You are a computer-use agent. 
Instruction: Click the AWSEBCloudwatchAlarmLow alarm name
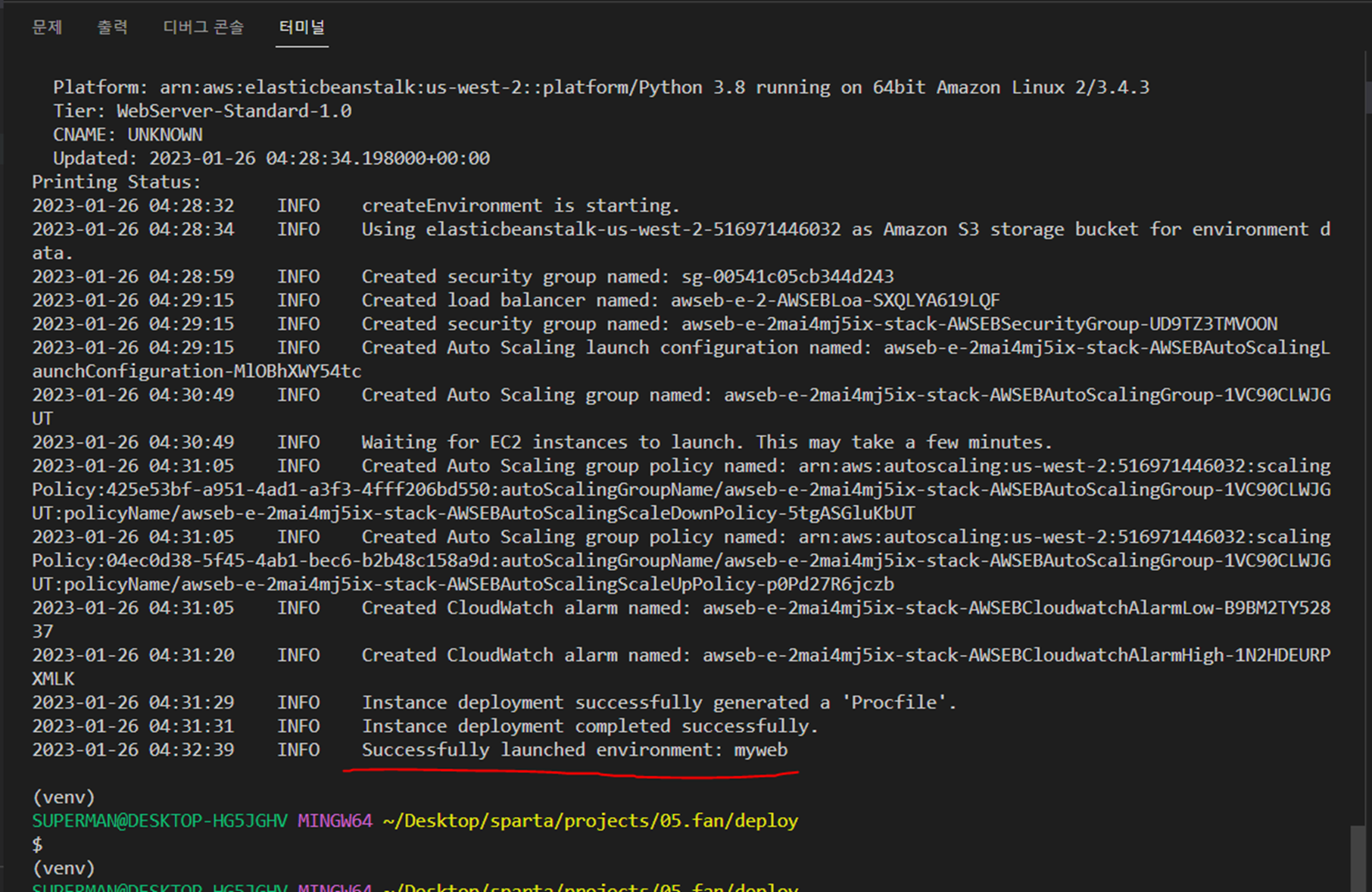(1016, 608)
